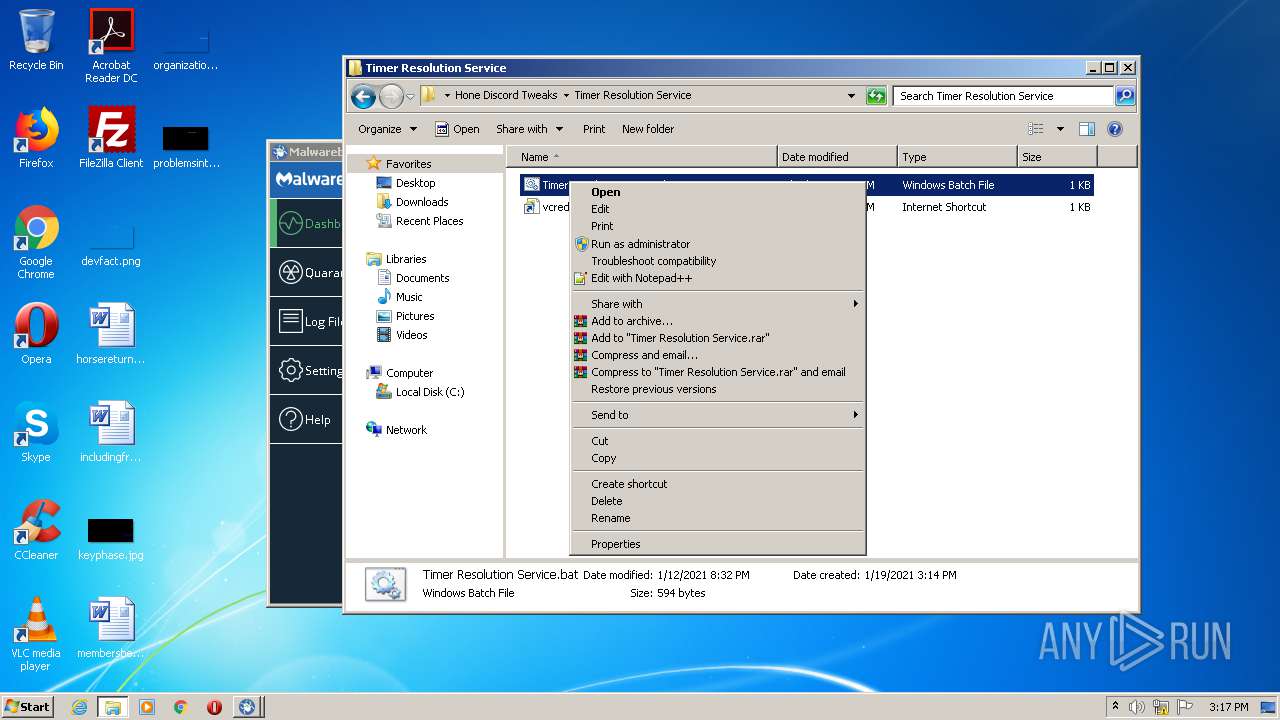Select devfact.png desktop file
The width and height of the screenshot is (1280, 720).
pyautogui.click(x=111, y=246)
